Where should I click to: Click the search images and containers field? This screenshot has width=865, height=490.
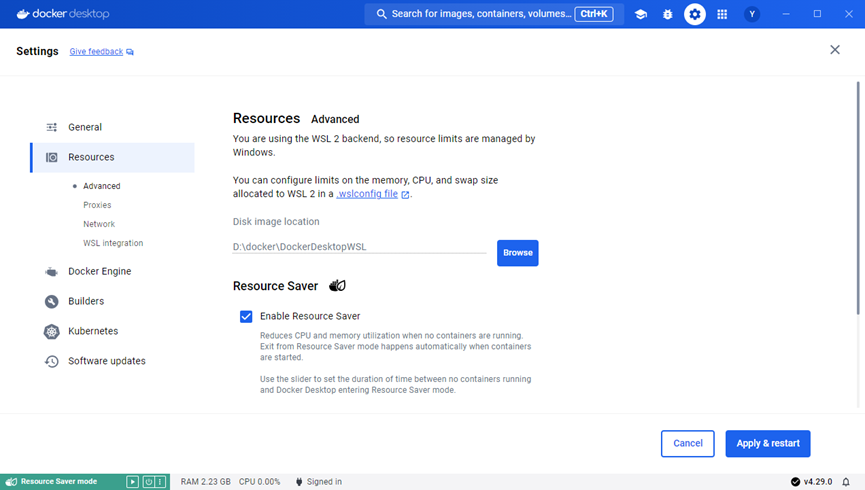(x=474, y=14)
